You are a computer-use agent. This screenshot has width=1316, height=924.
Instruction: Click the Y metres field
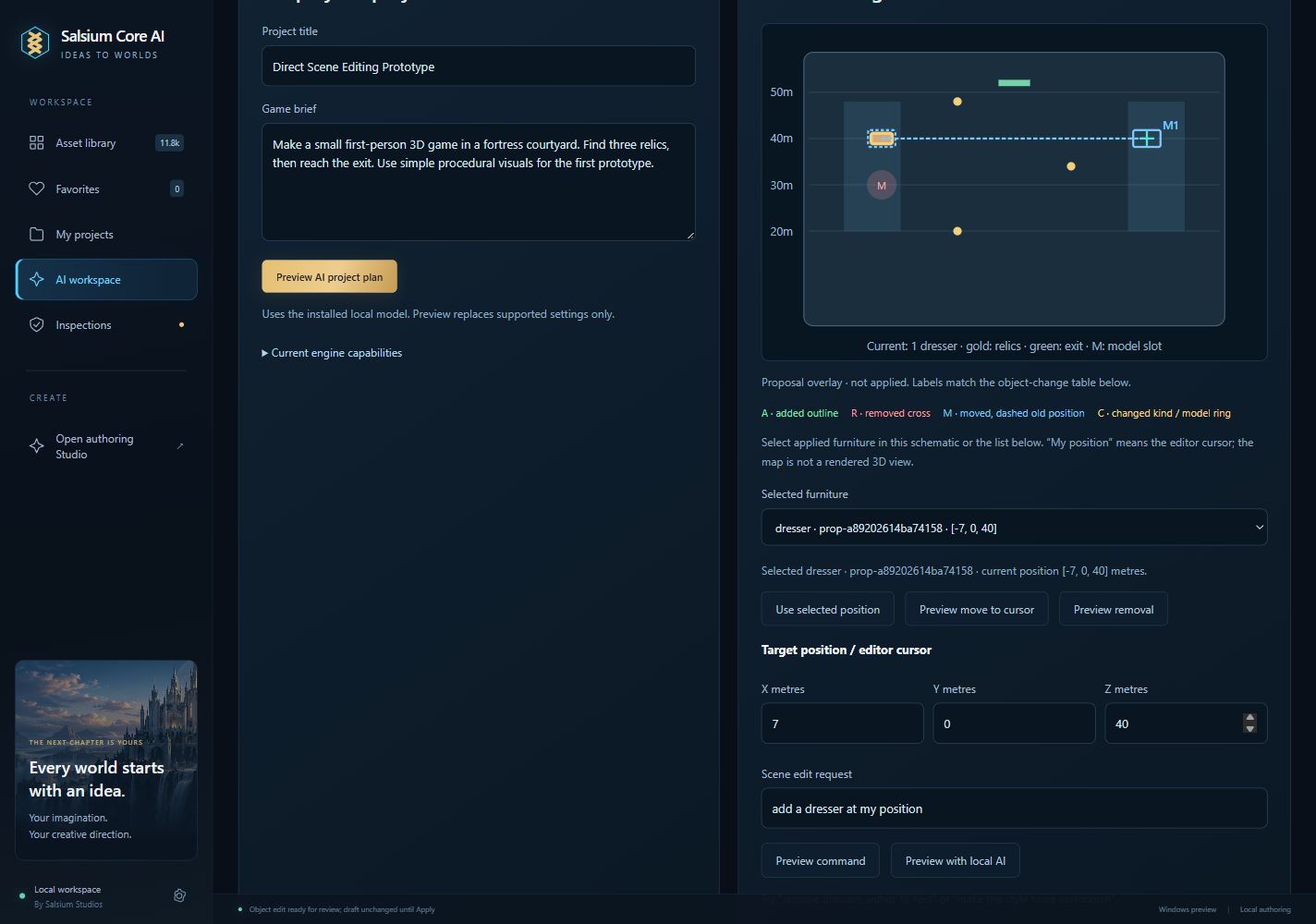[x=1014, y=723]
